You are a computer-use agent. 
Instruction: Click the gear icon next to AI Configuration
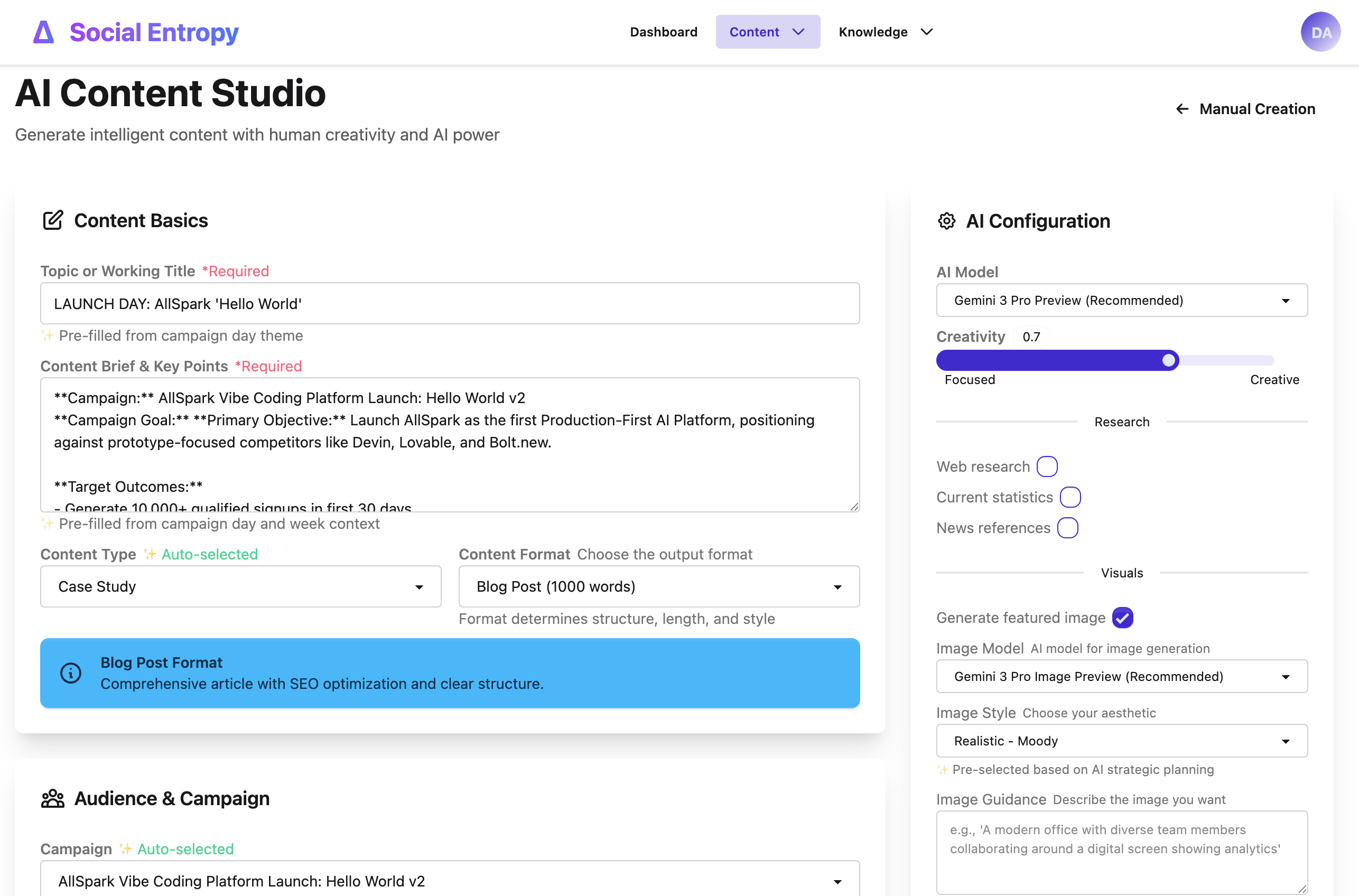(947, 221)
